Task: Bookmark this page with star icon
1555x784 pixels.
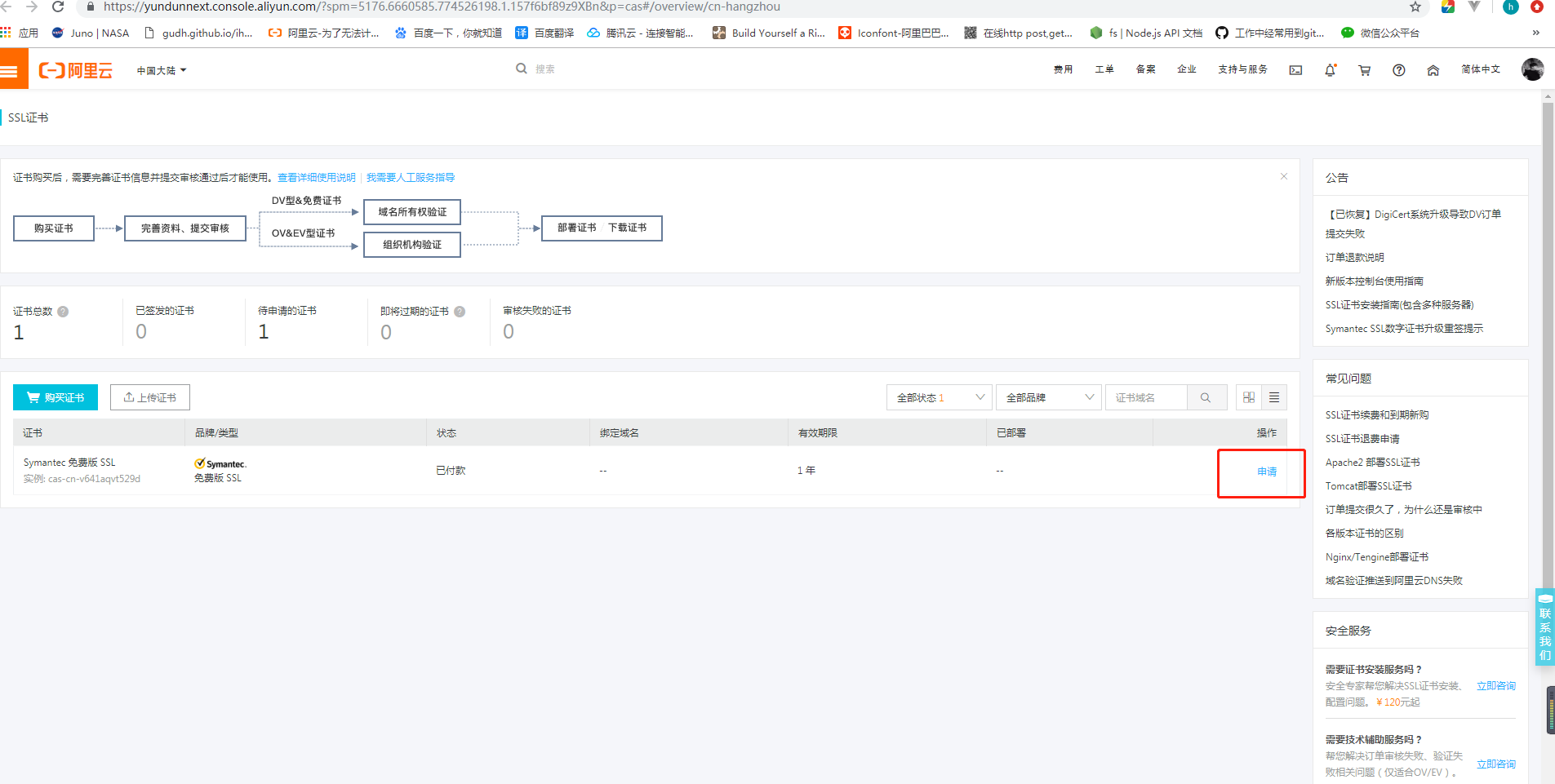Action: pyautogui.click(x=1415, y=7)
